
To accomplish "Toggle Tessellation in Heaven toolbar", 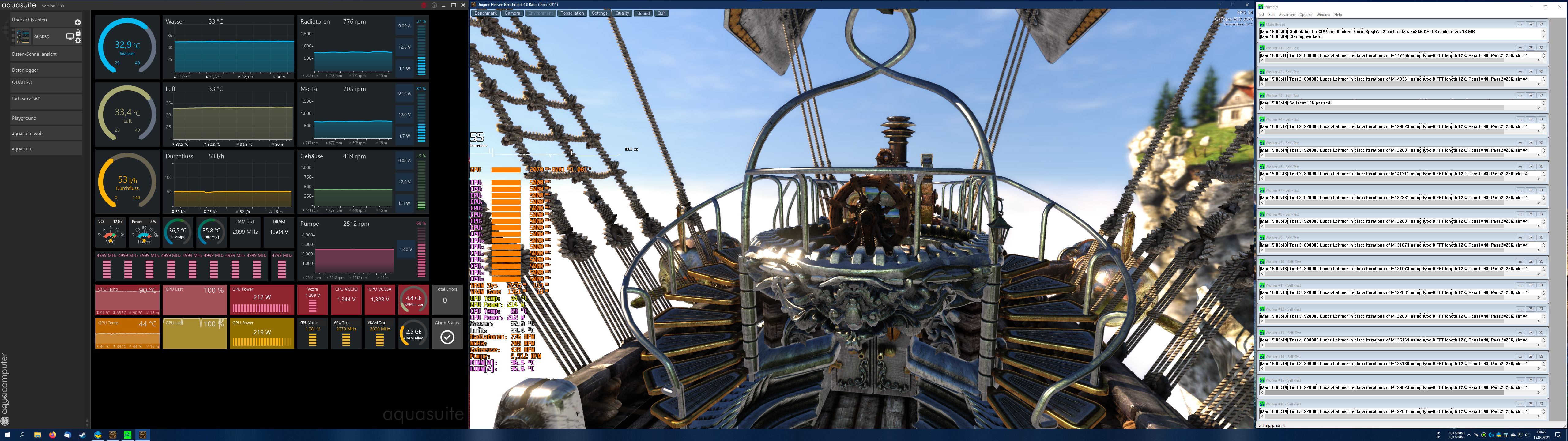I will pyautogui.click(x=572, y=13).
